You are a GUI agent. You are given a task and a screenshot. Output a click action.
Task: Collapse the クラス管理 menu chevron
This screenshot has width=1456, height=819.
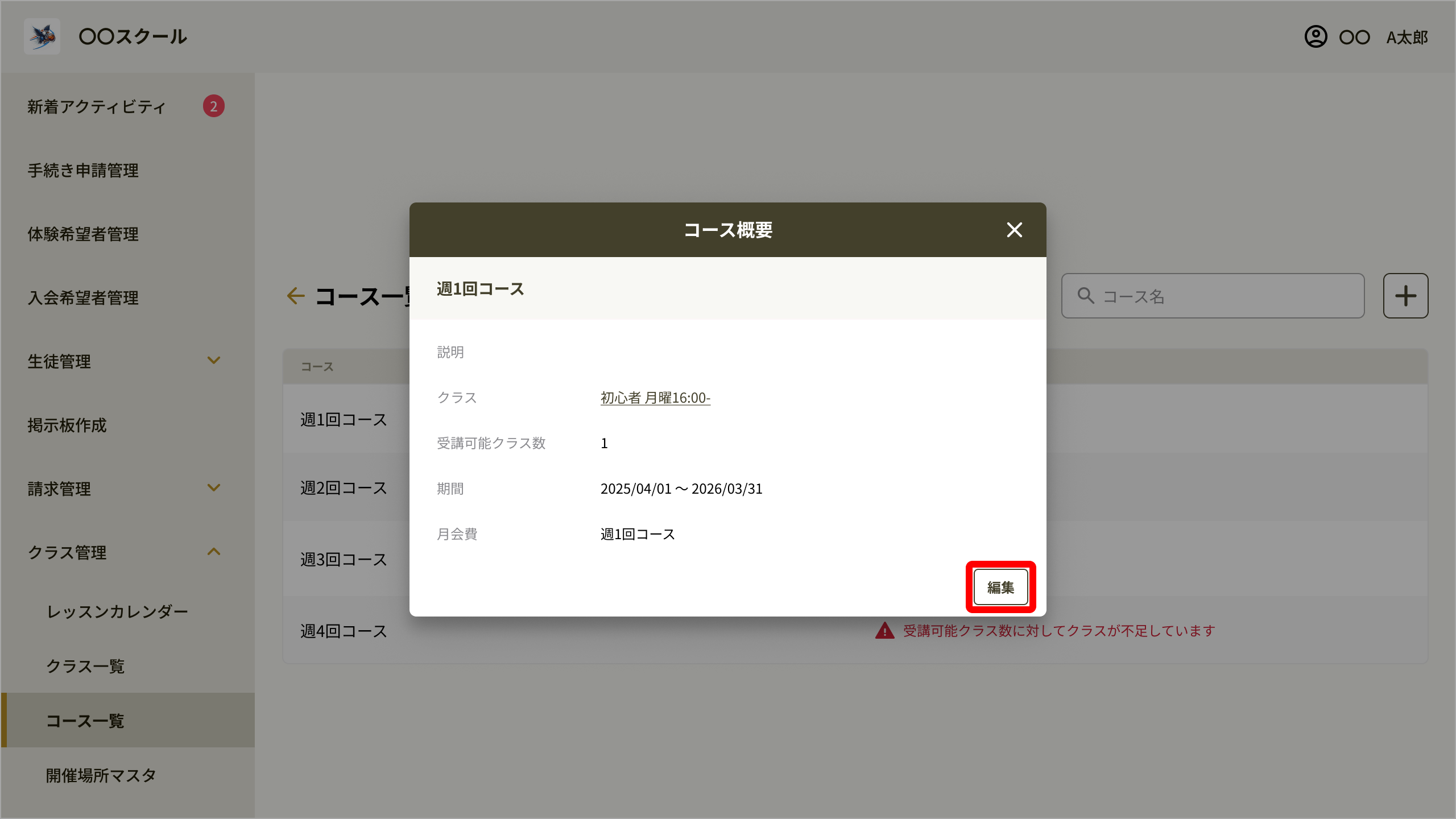coord(214,552)
